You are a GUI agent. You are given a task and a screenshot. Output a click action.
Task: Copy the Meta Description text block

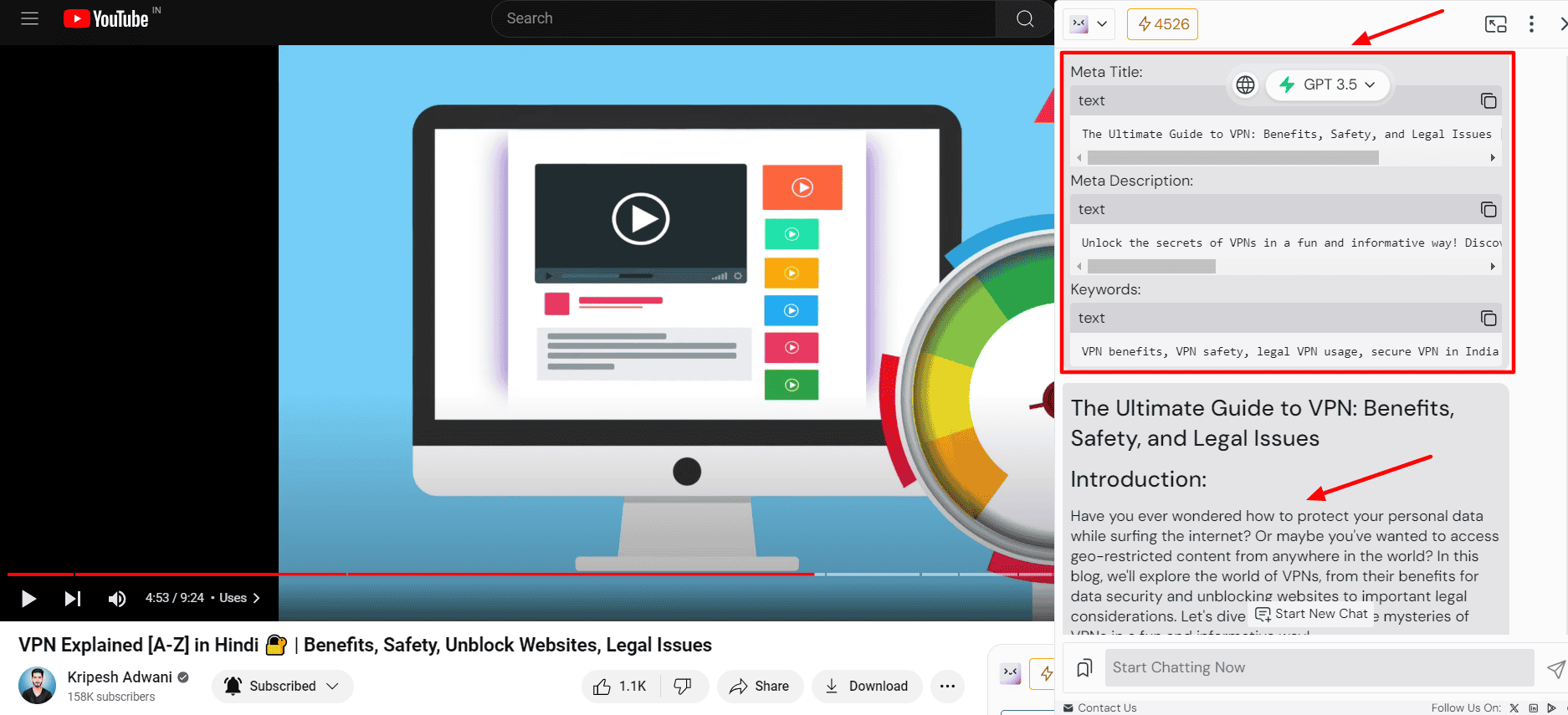(x=1488, y=210)
